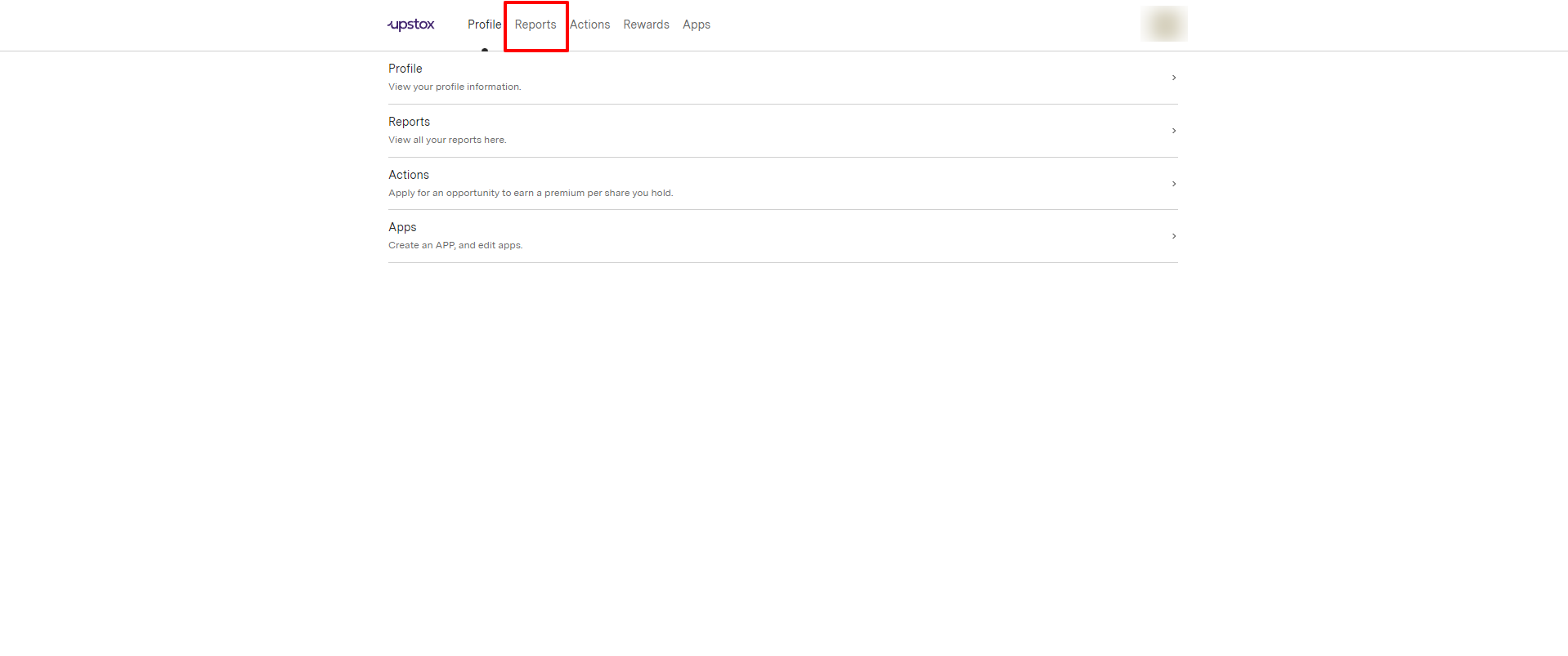Go to the Rewards tab
This screenshot has width=1568, height=656.
[646, 25]
